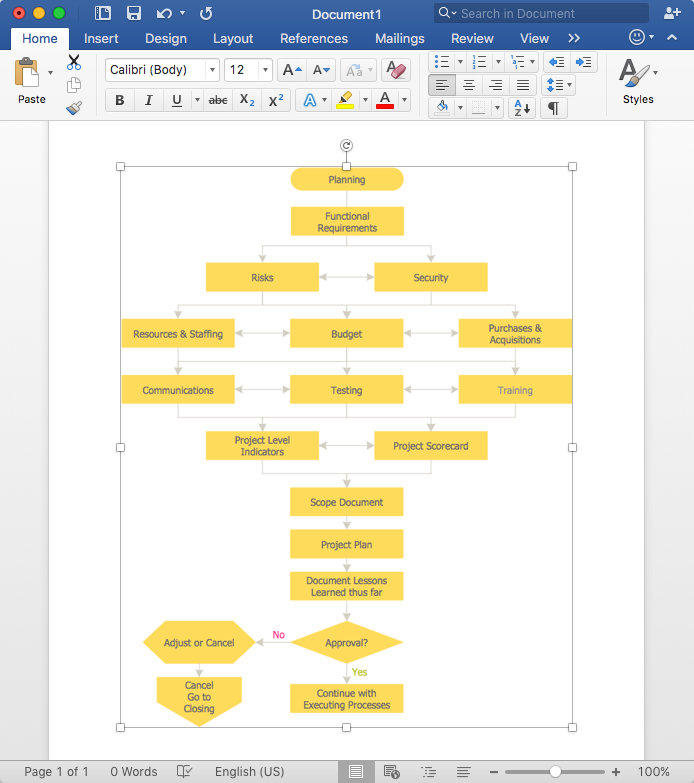Click the English (US) language indicator
Image resolution: width=694 pixels, height=783 pixels.
[x=250, y=772]
